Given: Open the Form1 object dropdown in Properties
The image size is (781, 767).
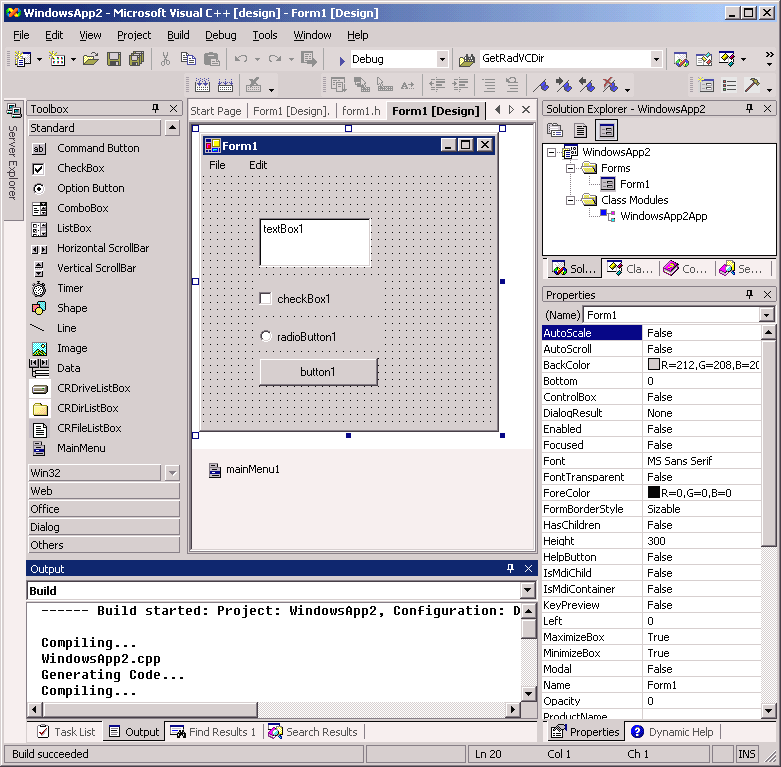Looking at the screenshot, I should click(x=767, y=315).
